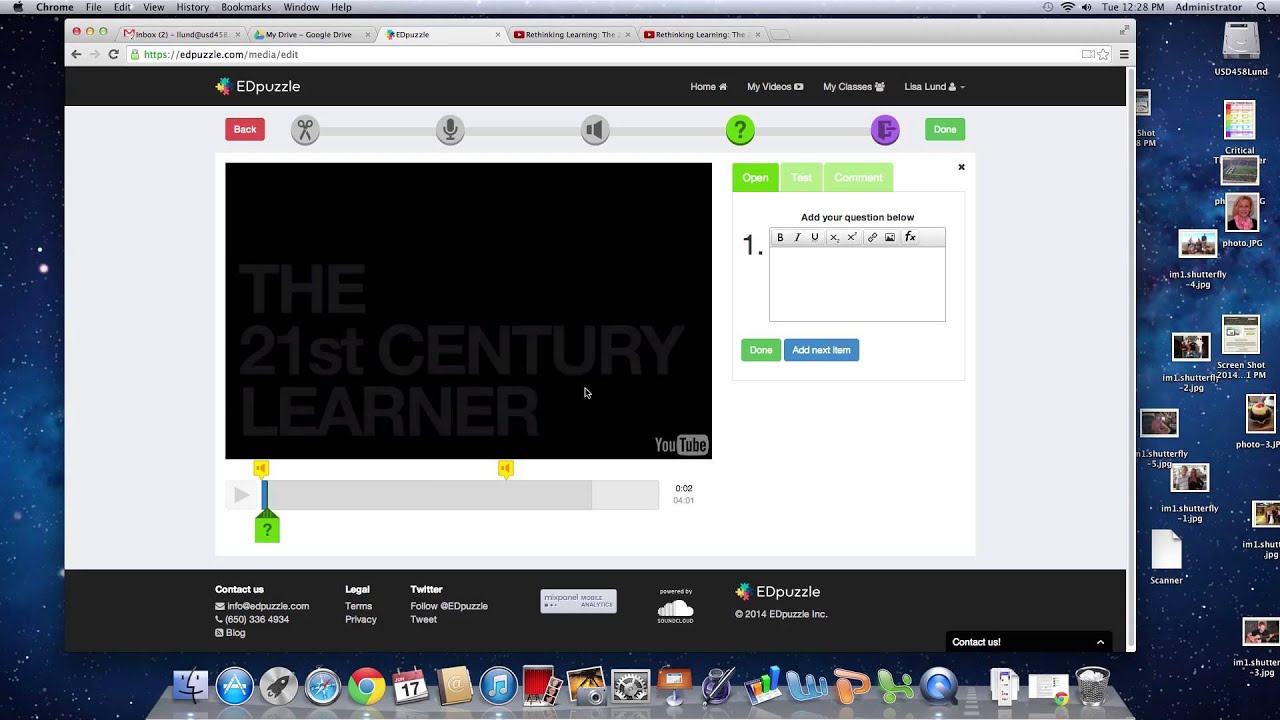This screenshot has width=1280, height=720.
Task: Select the audio notes speaker tool
Action: coord(595,130)
